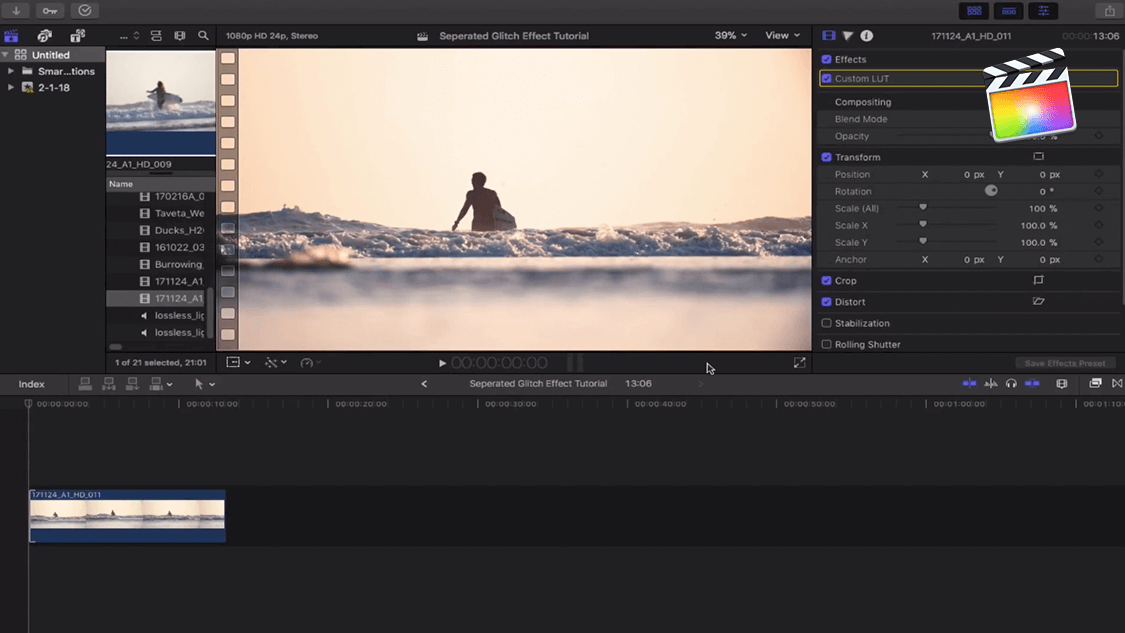Click the share export icon
This screenshot has width=1125, height=633.
coord(1109,11)
